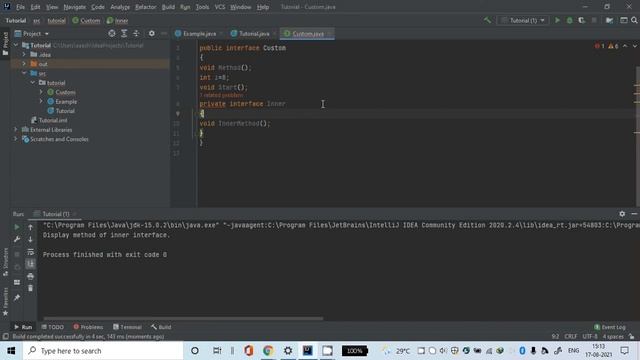Viewport: 640px width, 360px height.
Task: Collapse the src folder
Action: pos(24,73)
